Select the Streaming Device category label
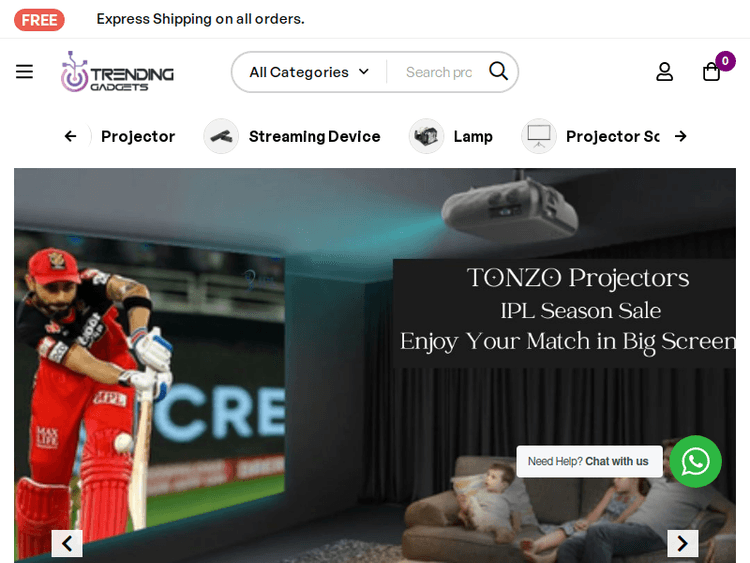The image size is (750, 563). click(x=314, y=137)
